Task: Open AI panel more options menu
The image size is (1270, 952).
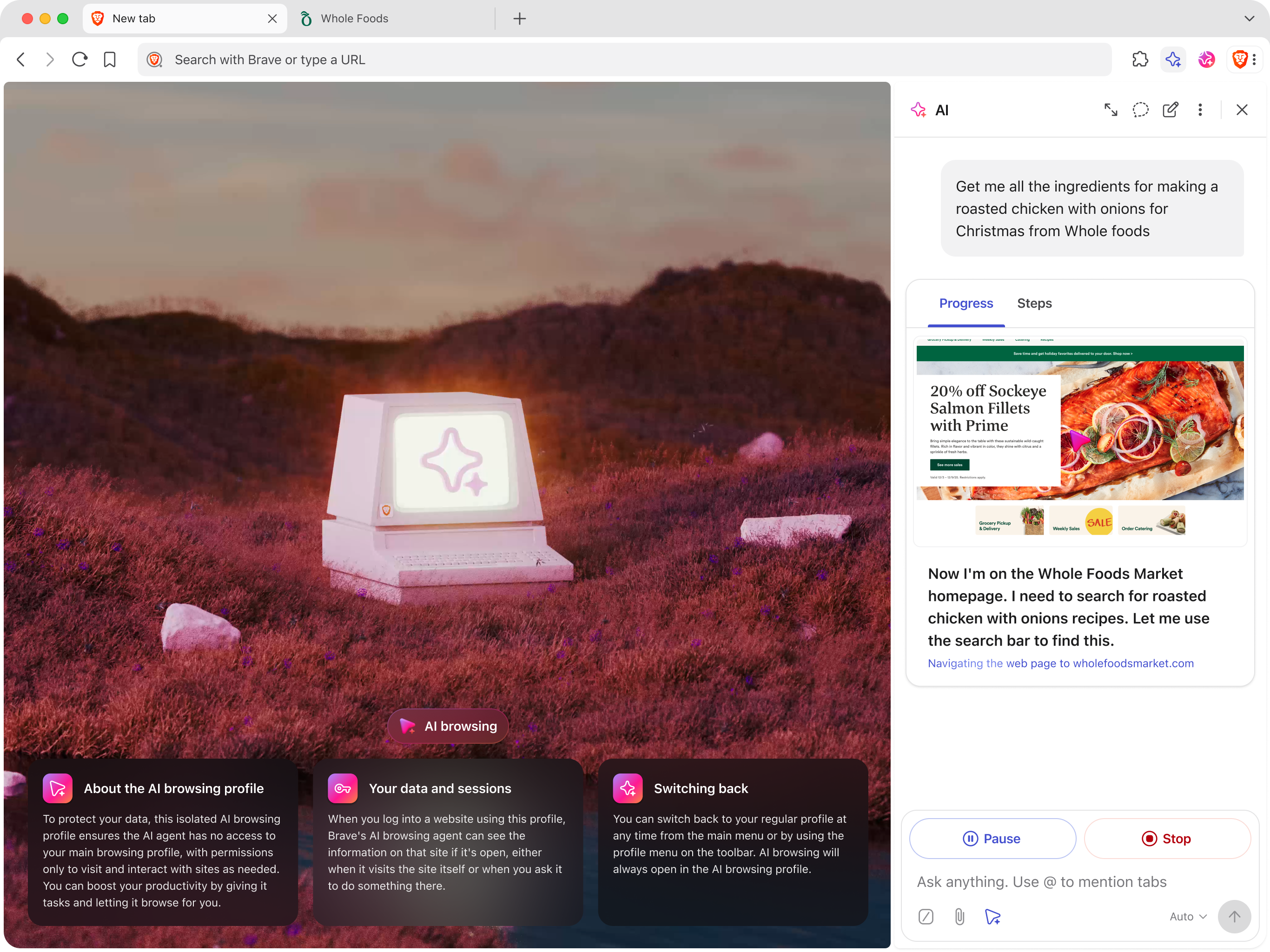Action: click(x=1200, y=110)
